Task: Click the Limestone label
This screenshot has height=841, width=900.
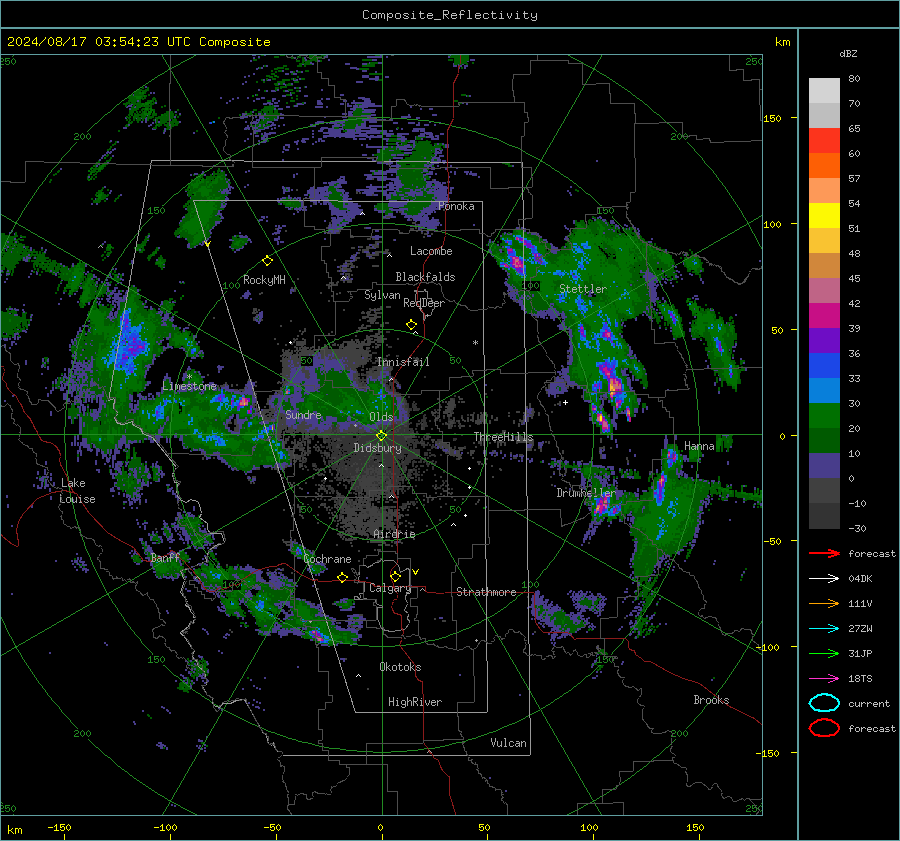Action: 189,386
